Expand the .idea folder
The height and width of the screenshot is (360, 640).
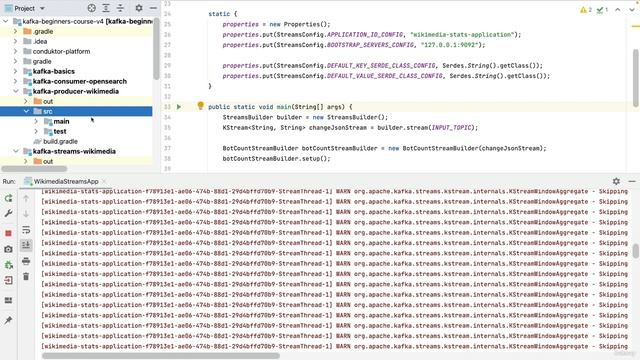coord(16,41)
